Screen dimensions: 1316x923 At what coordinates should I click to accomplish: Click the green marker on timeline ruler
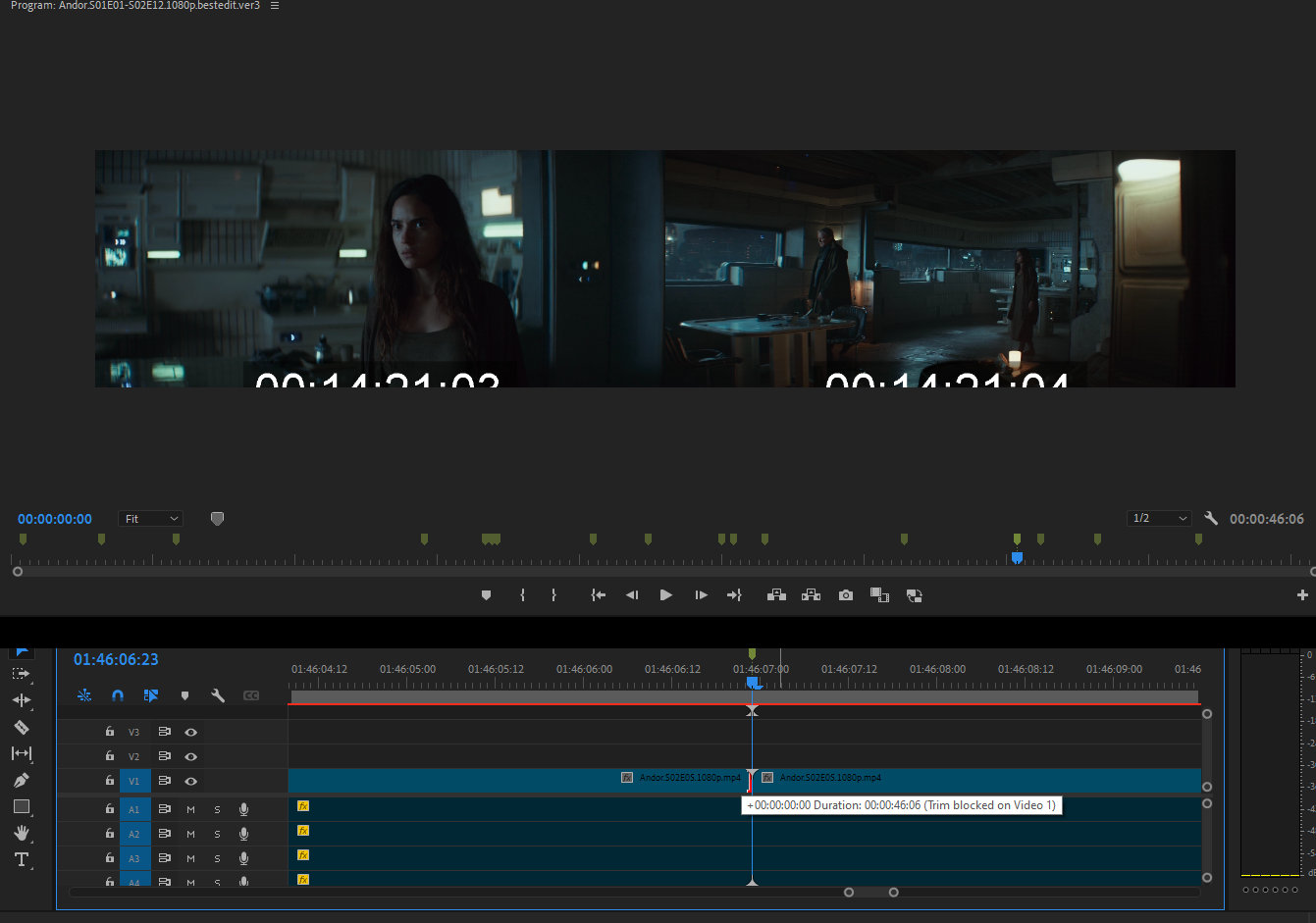point(752,653)
